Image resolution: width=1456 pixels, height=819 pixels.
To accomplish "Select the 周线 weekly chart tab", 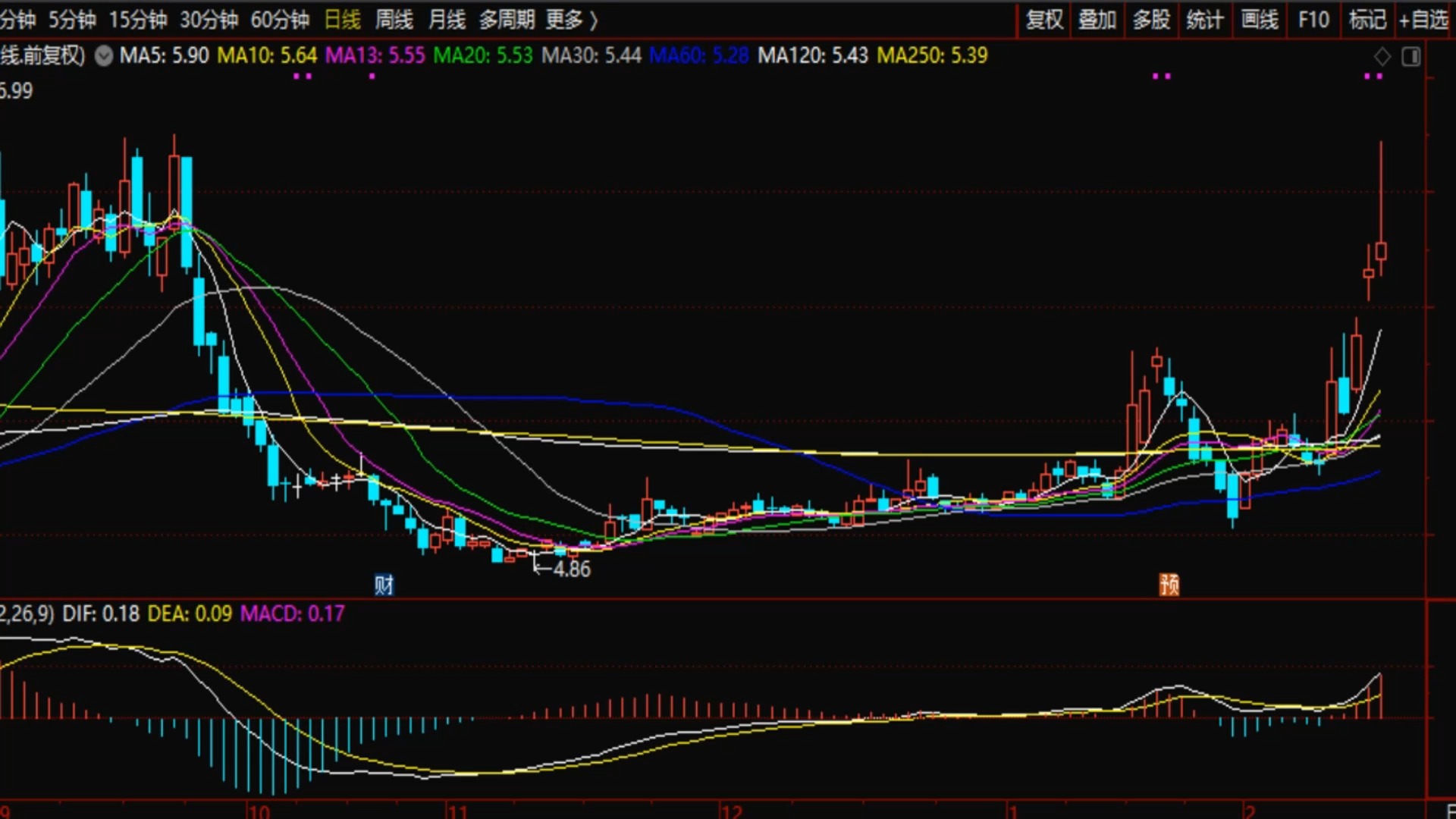I will [394, 20].
